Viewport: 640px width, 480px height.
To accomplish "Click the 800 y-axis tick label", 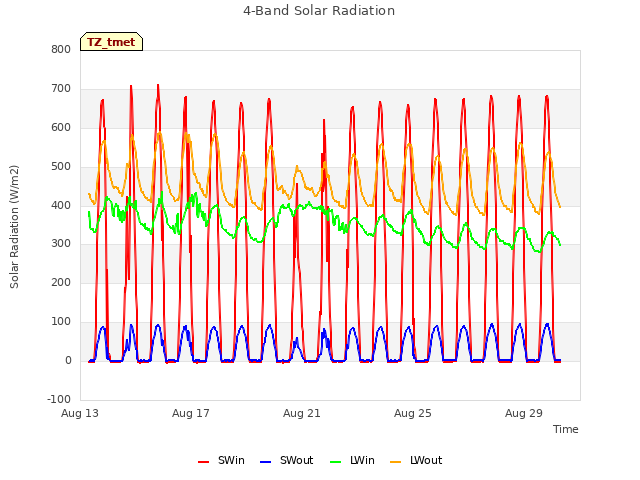I will pos(61,49).
